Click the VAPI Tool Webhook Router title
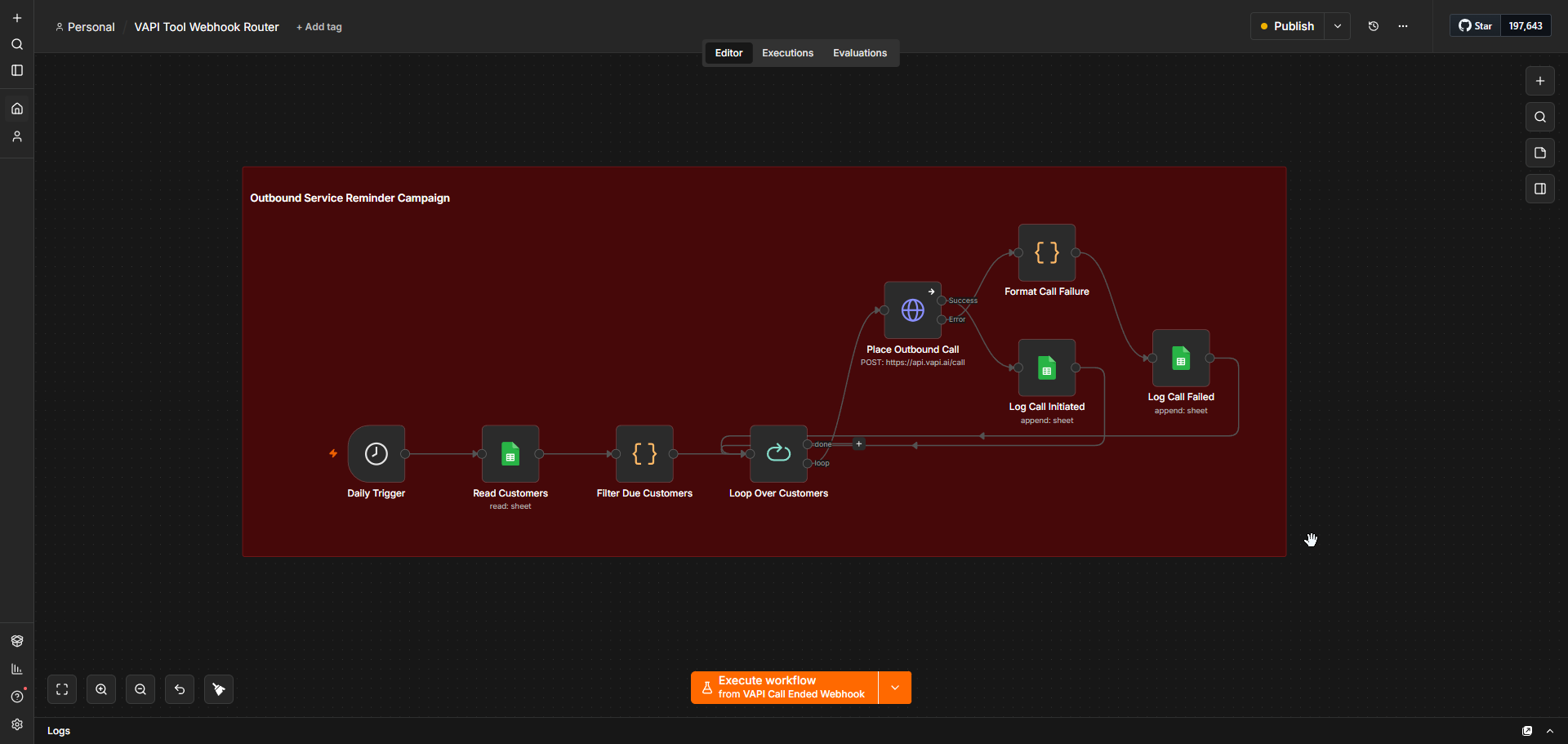This screenshot has height=744, width=1568. [207, 27]
